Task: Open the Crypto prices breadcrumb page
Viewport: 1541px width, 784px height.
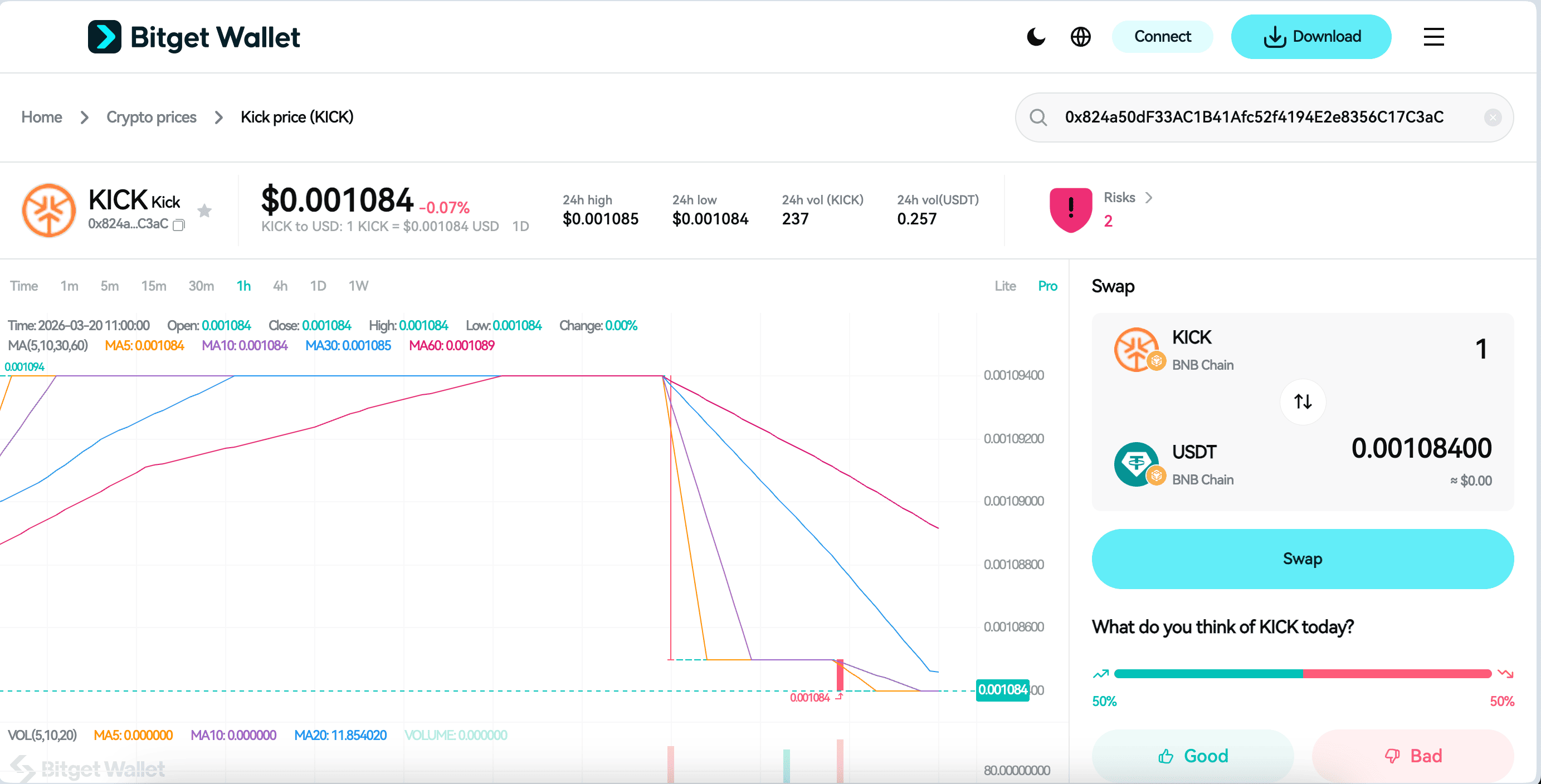Action: pos(152,117)
